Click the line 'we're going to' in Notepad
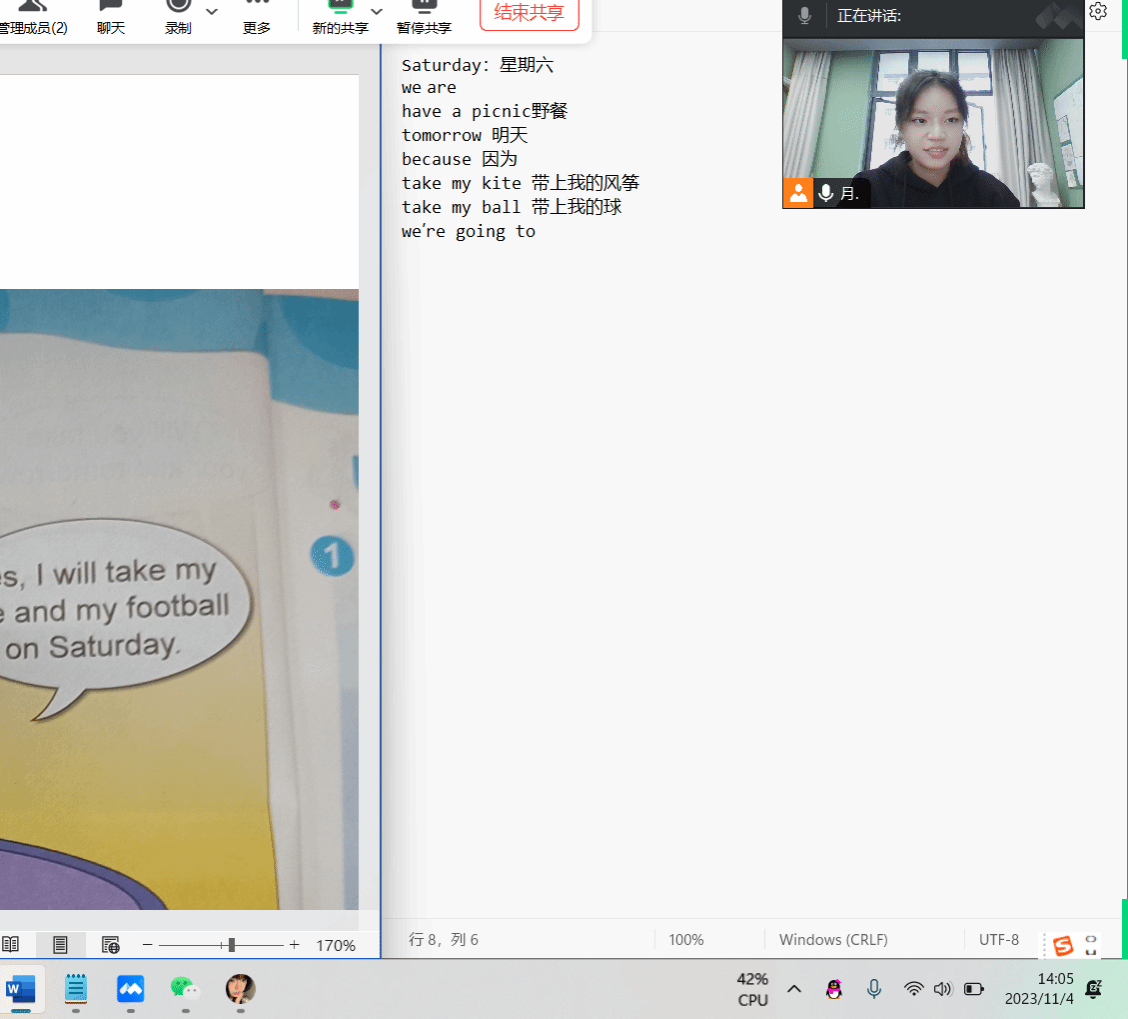The height and width of the screenshot is (1019, 1128). tap(468, 232)
